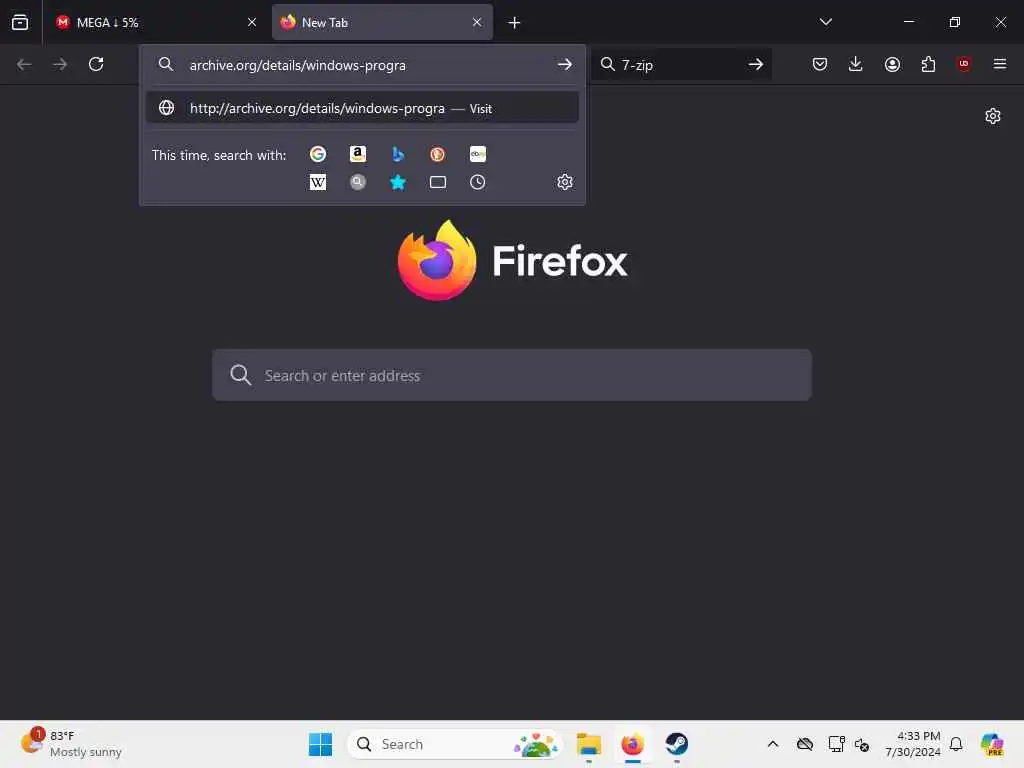Viewport: 1024px width, 768px height.
Task: Open the uBlock Origin extension
Action: click(x=964, y=64)
